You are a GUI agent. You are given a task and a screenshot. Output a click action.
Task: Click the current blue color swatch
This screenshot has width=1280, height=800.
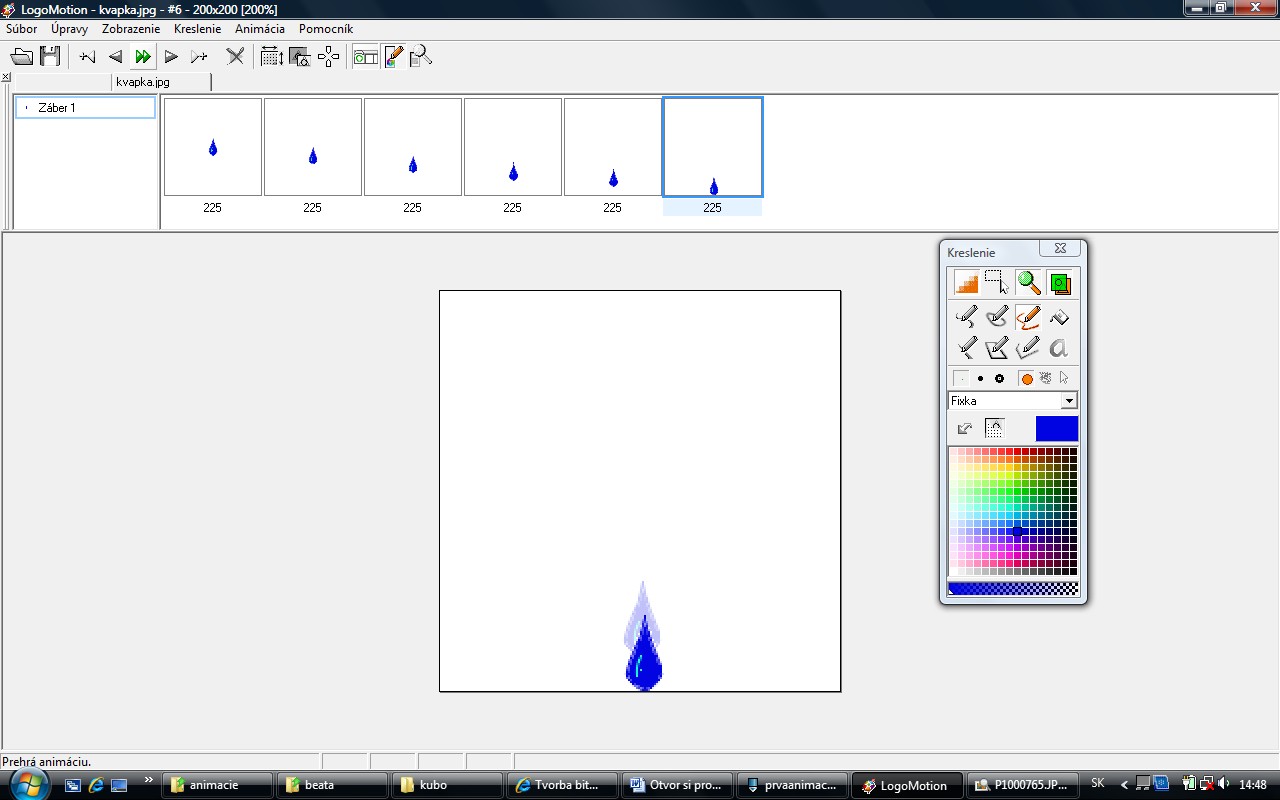1057,429
